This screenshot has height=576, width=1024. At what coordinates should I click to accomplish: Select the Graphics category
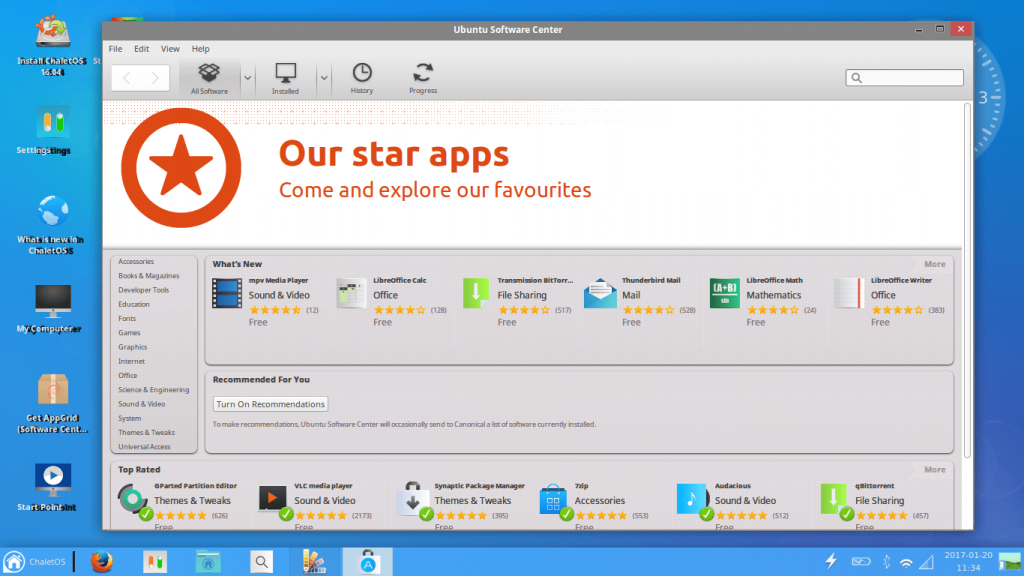[x=133, y=347]
